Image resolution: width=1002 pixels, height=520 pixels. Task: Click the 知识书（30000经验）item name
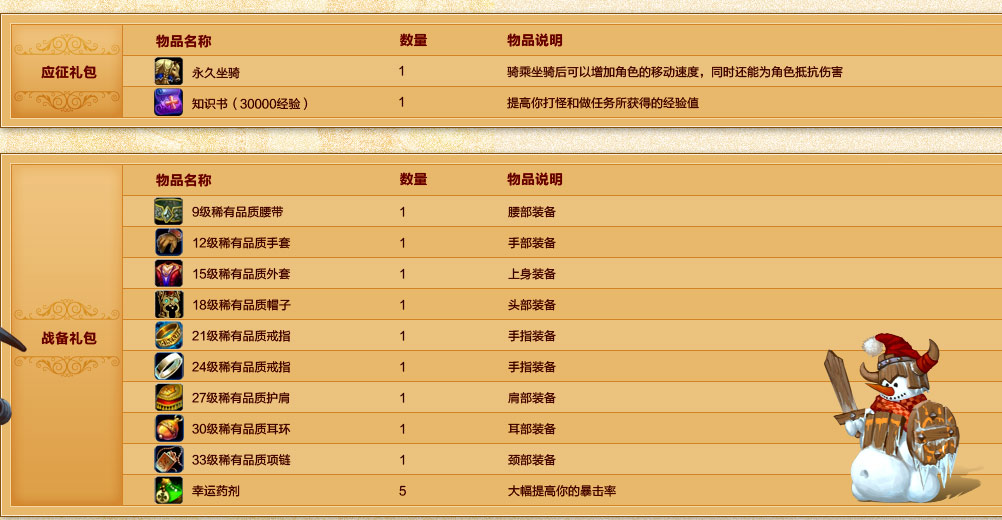[250, 103]
